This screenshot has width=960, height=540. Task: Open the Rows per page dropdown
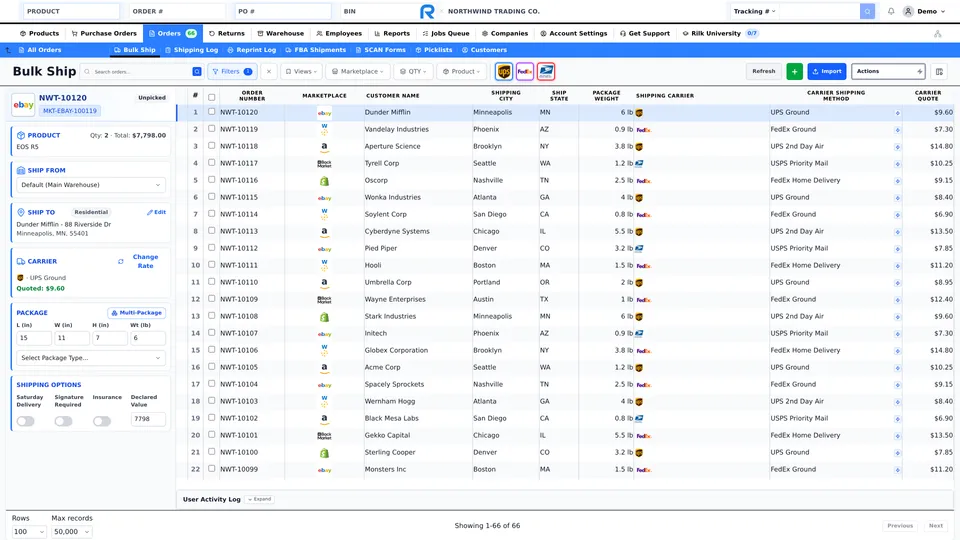28,531
